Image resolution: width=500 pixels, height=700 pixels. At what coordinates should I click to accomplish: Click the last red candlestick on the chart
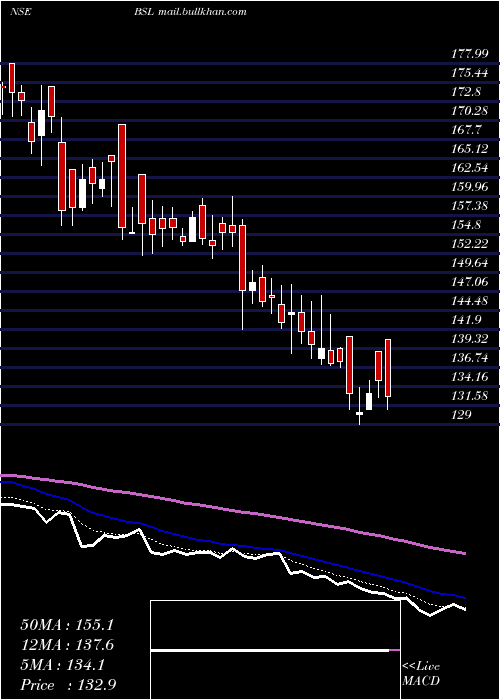pyautogui.click(x=388, y=368)
